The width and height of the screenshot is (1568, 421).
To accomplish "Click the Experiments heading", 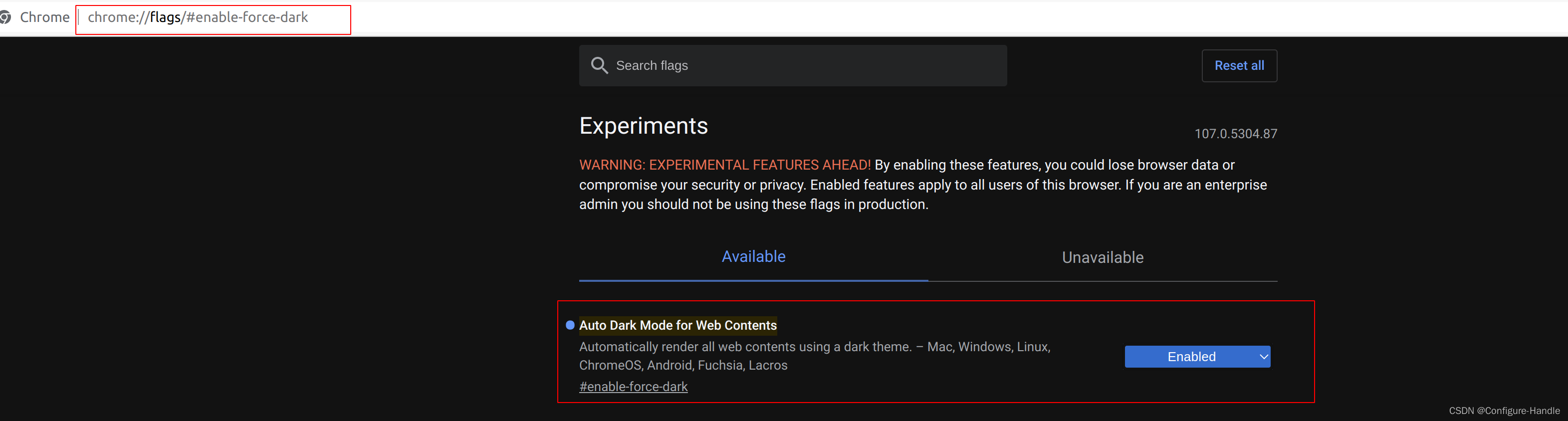I will click(644, 126).
